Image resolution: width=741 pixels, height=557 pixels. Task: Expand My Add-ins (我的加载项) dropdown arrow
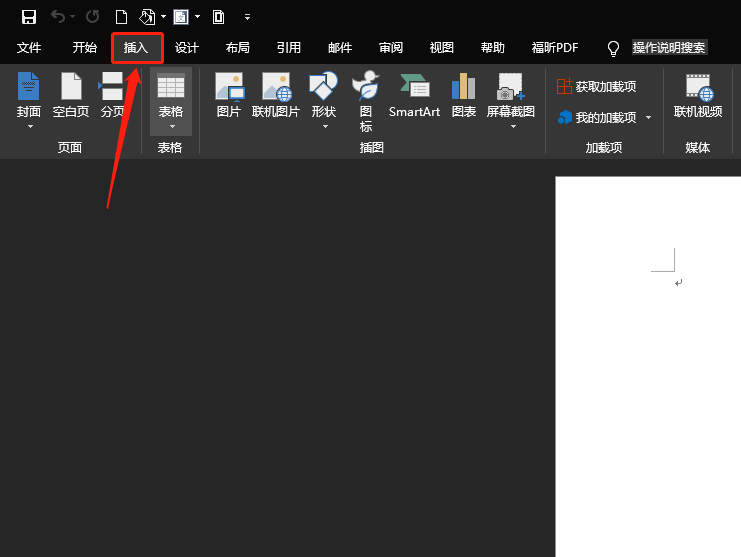[648, 118]
